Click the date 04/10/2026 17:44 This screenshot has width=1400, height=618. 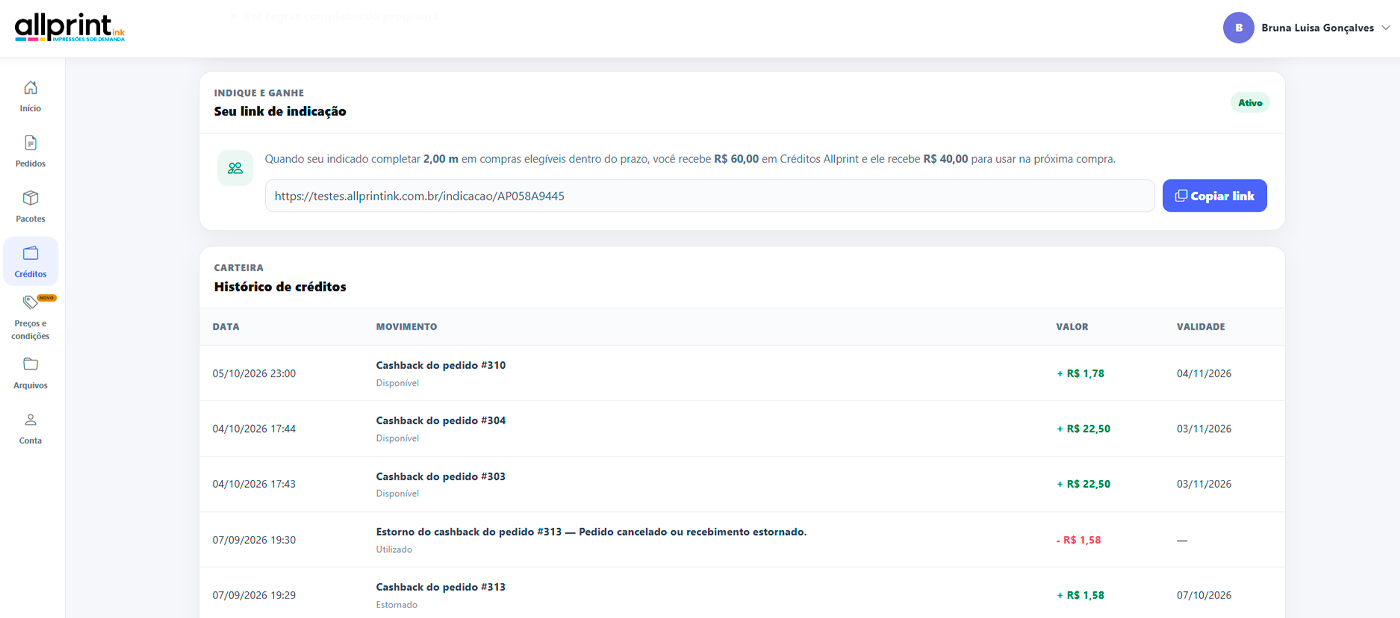[254, 429]
